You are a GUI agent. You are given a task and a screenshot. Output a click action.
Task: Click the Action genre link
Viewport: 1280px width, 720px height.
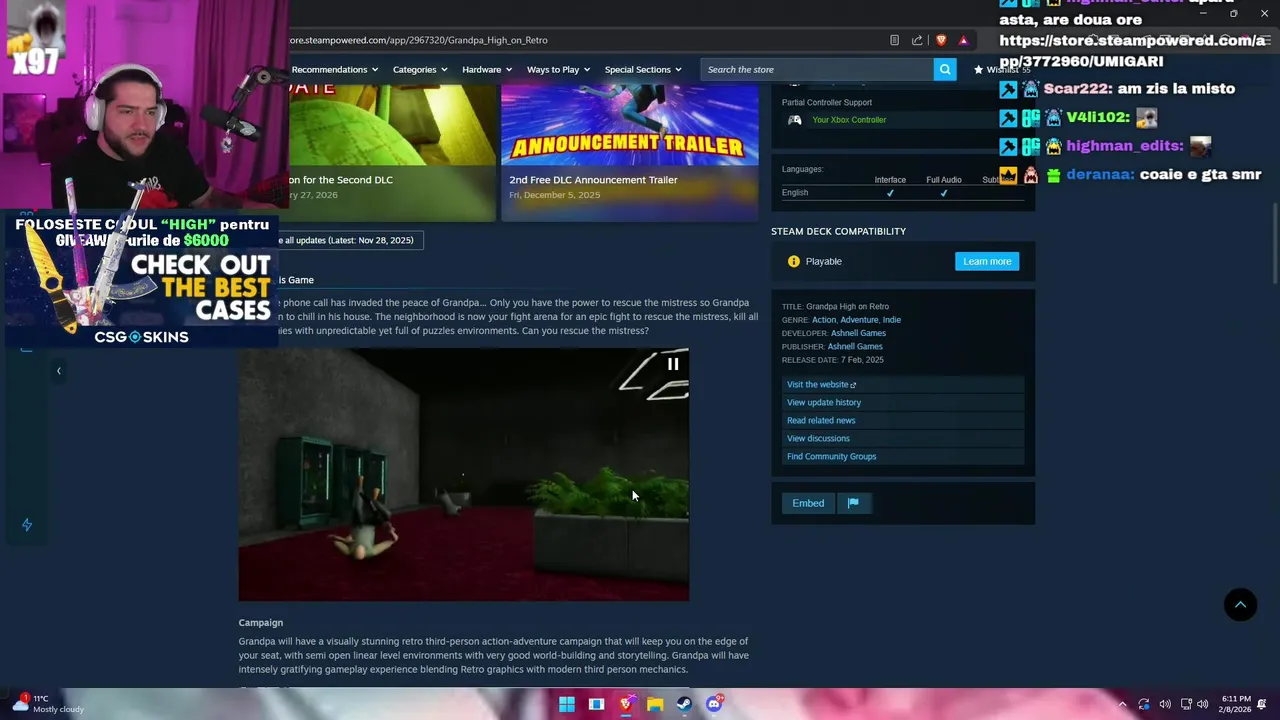coord(824,320)
